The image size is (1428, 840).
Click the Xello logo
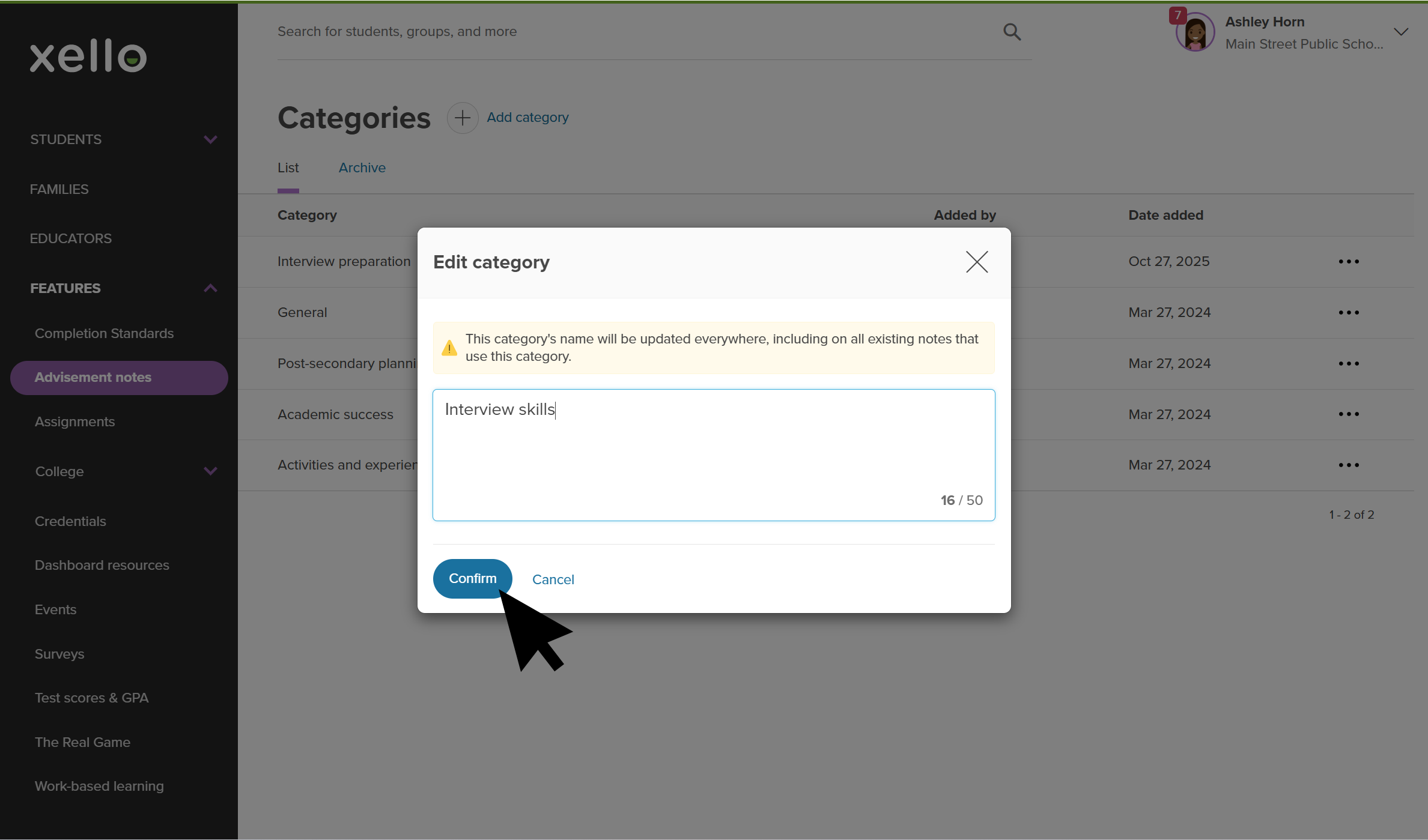88,56
